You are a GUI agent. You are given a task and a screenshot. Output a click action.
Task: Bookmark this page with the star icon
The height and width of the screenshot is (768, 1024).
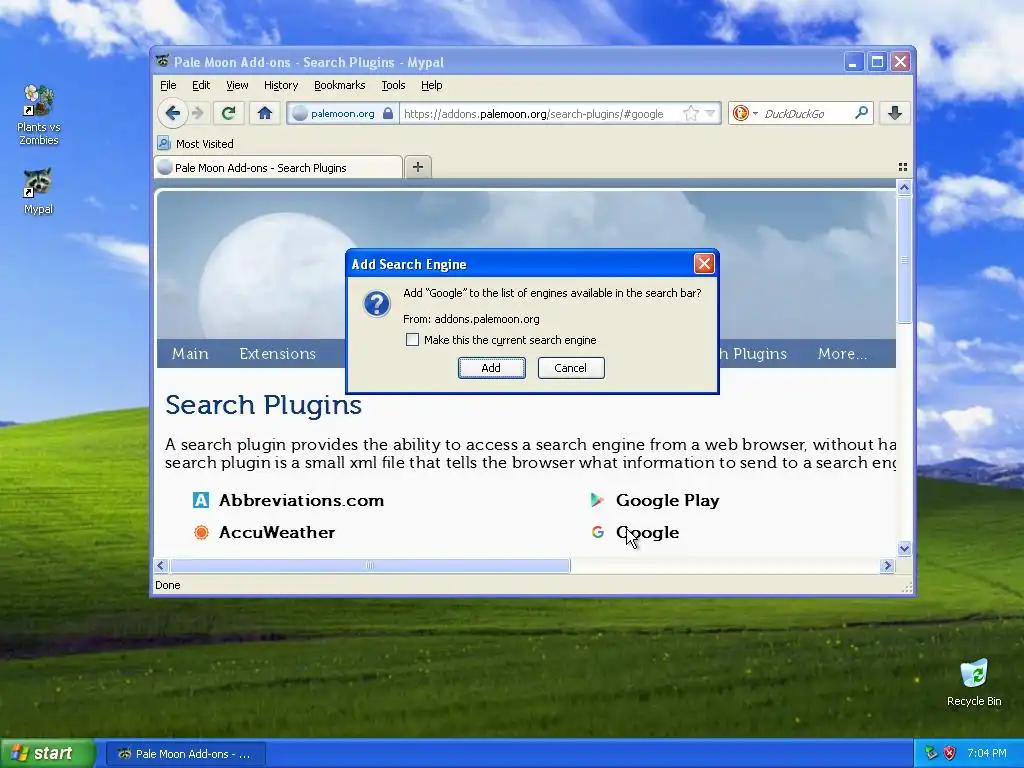pos(690,113)
